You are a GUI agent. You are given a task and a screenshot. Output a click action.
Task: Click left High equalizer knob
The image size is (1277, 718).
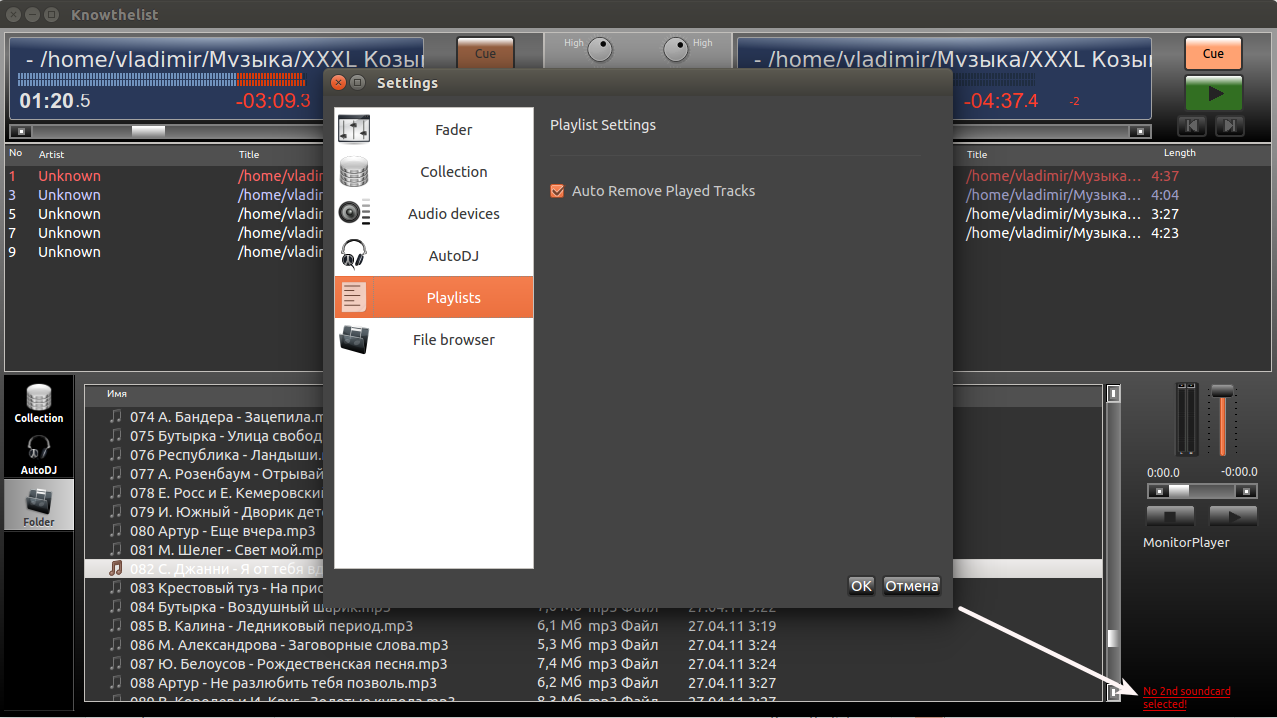click(x=600, y=48)
